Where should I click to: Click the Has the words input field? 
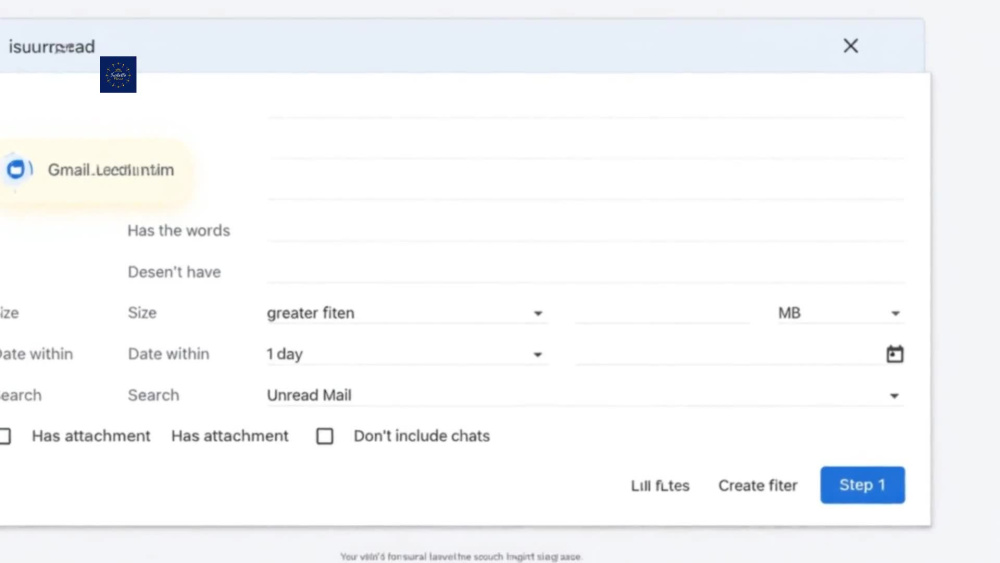(x=585, y=230)
